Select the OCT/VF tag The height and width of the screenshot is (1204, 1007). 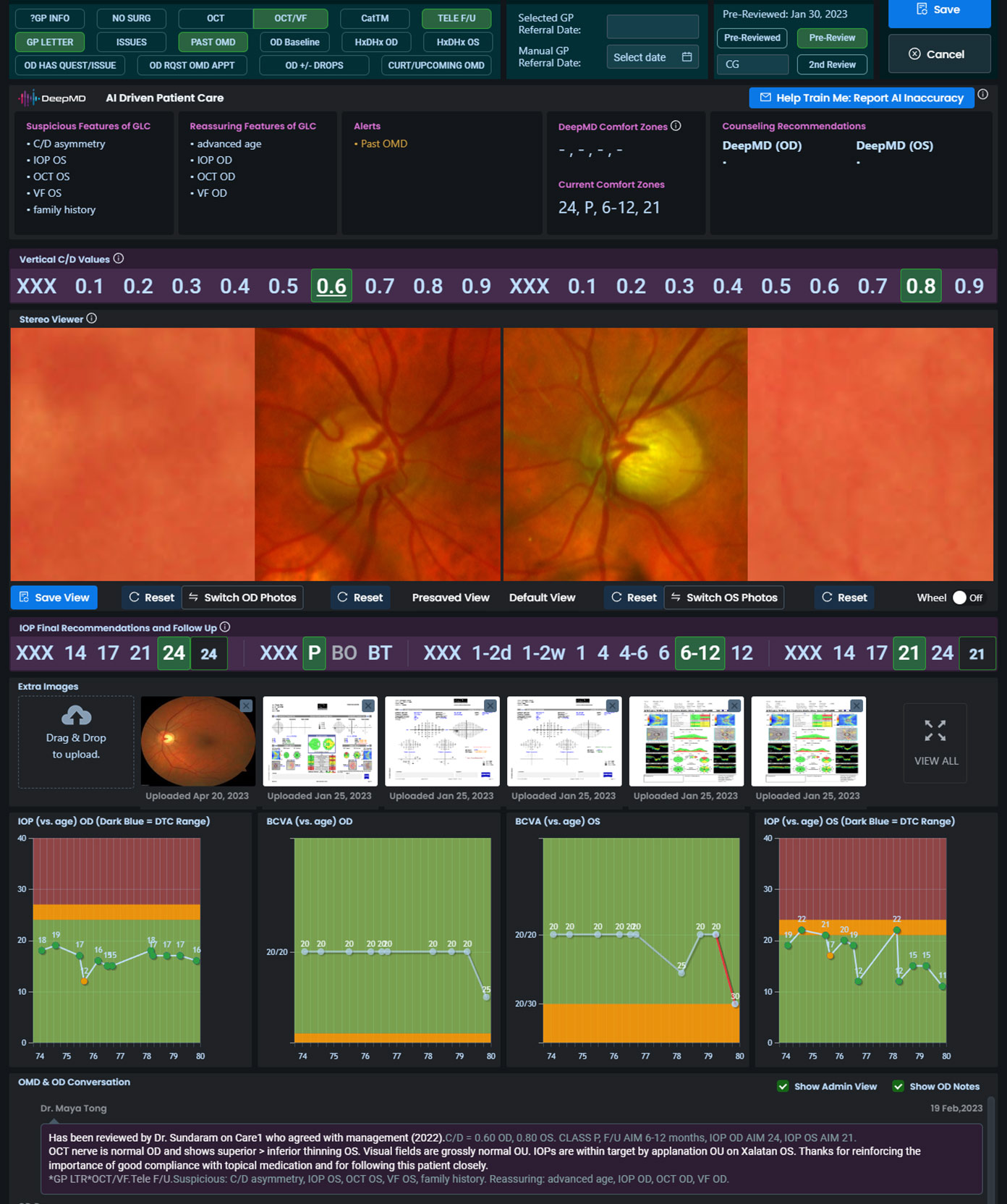tap(290, 18)
